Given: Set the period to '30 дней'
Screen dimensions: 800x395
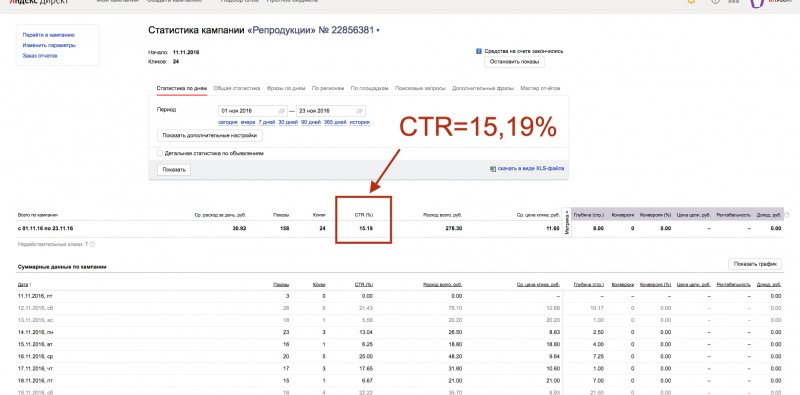Looking at the screenshot, I should (288, 122).
